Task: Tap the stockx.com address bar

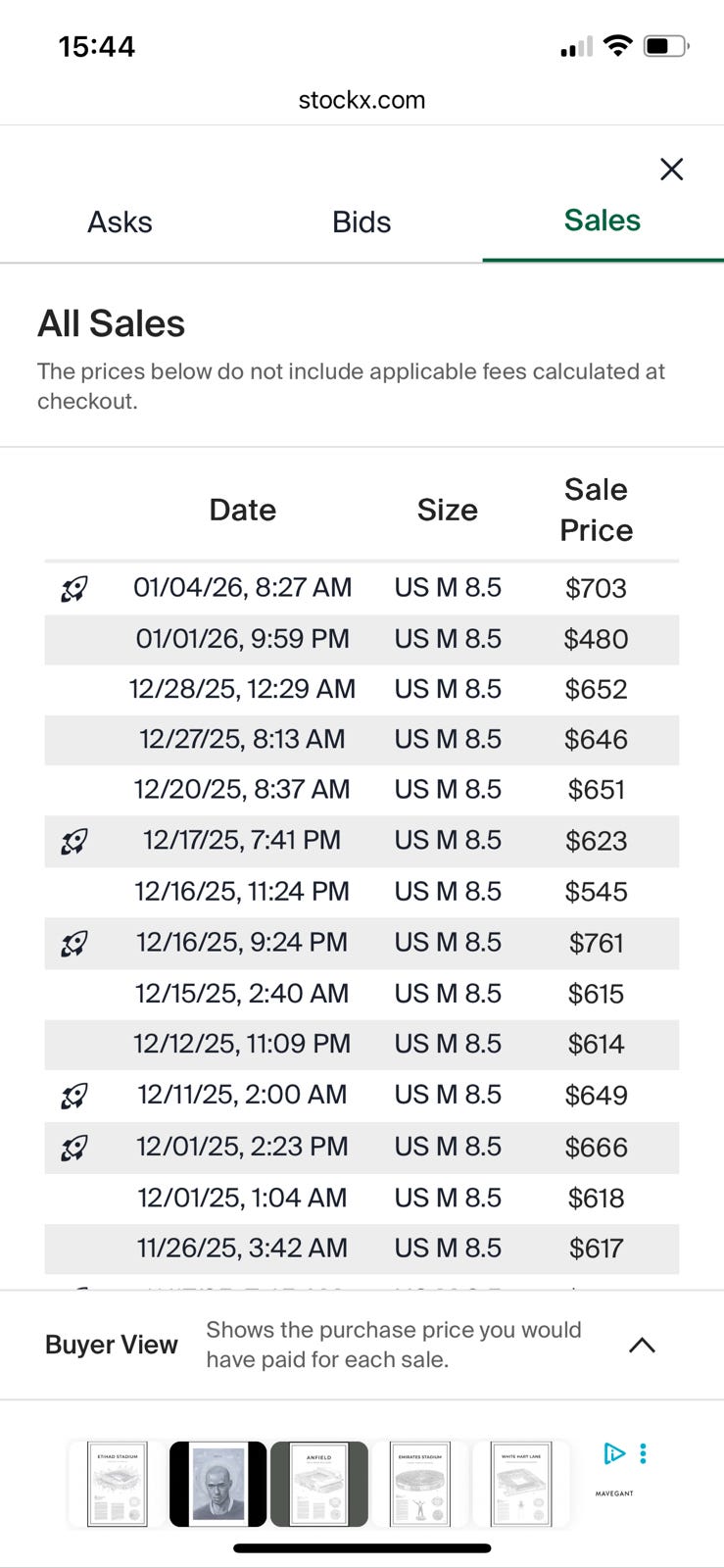Action: [x=362, y=100]
